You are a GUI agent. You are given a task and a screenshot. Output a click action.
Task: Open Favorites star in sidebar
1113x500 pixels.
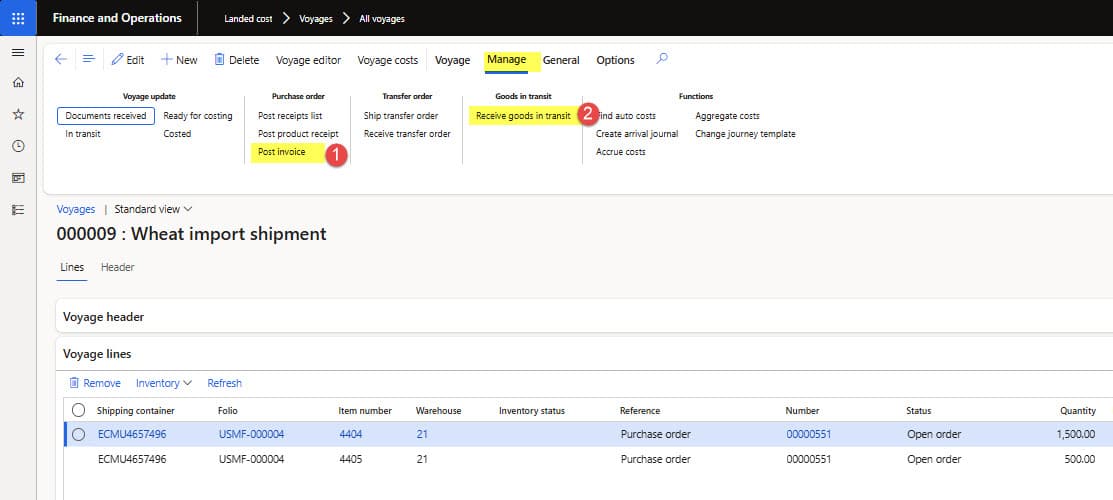pos(18,115)
